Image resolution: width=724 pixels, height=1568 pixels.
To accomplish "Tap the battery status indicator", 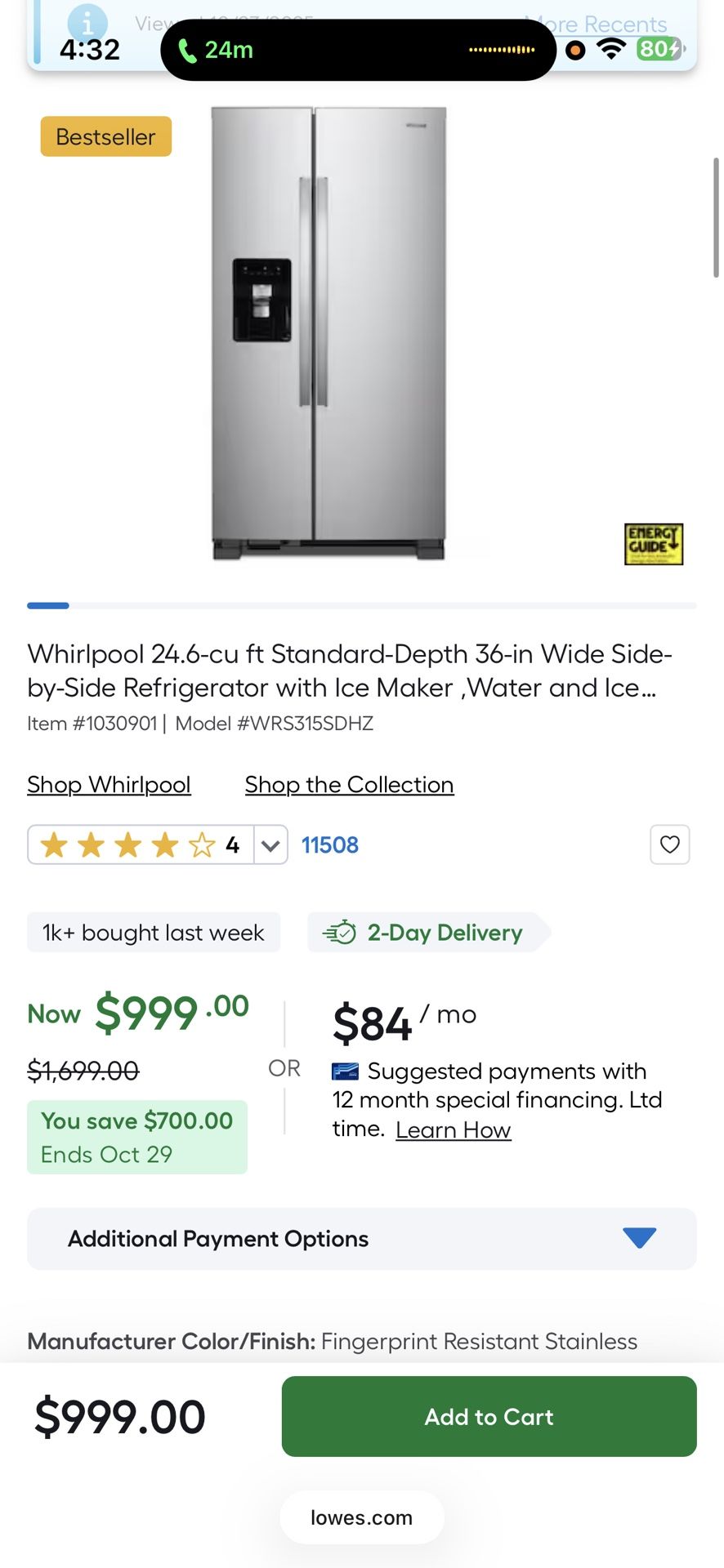I will click(x=659, y=49).
